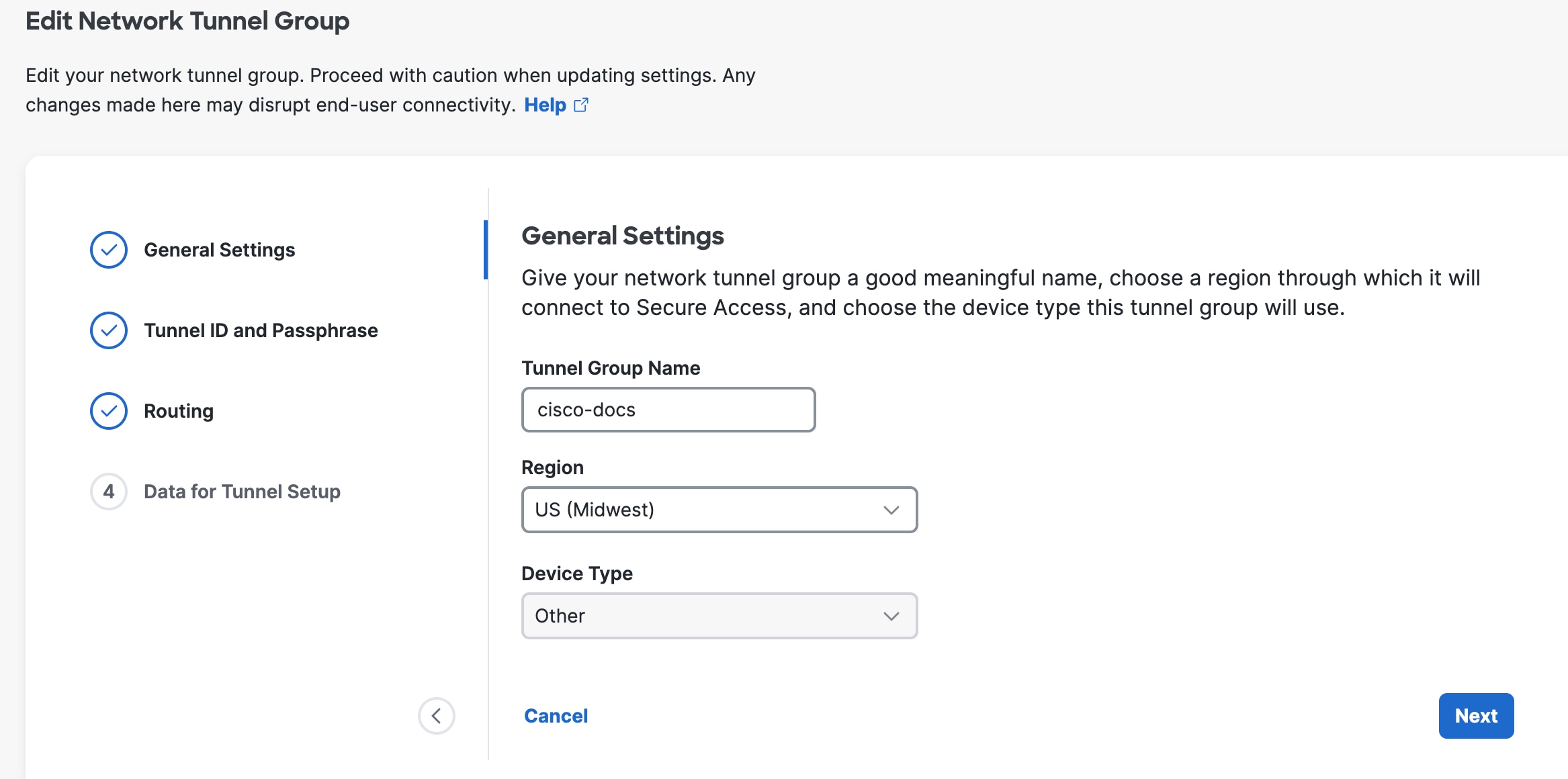
Task: Click the collapse panel chevron circle
Action: pyautogui.click(x=437, y=716)
